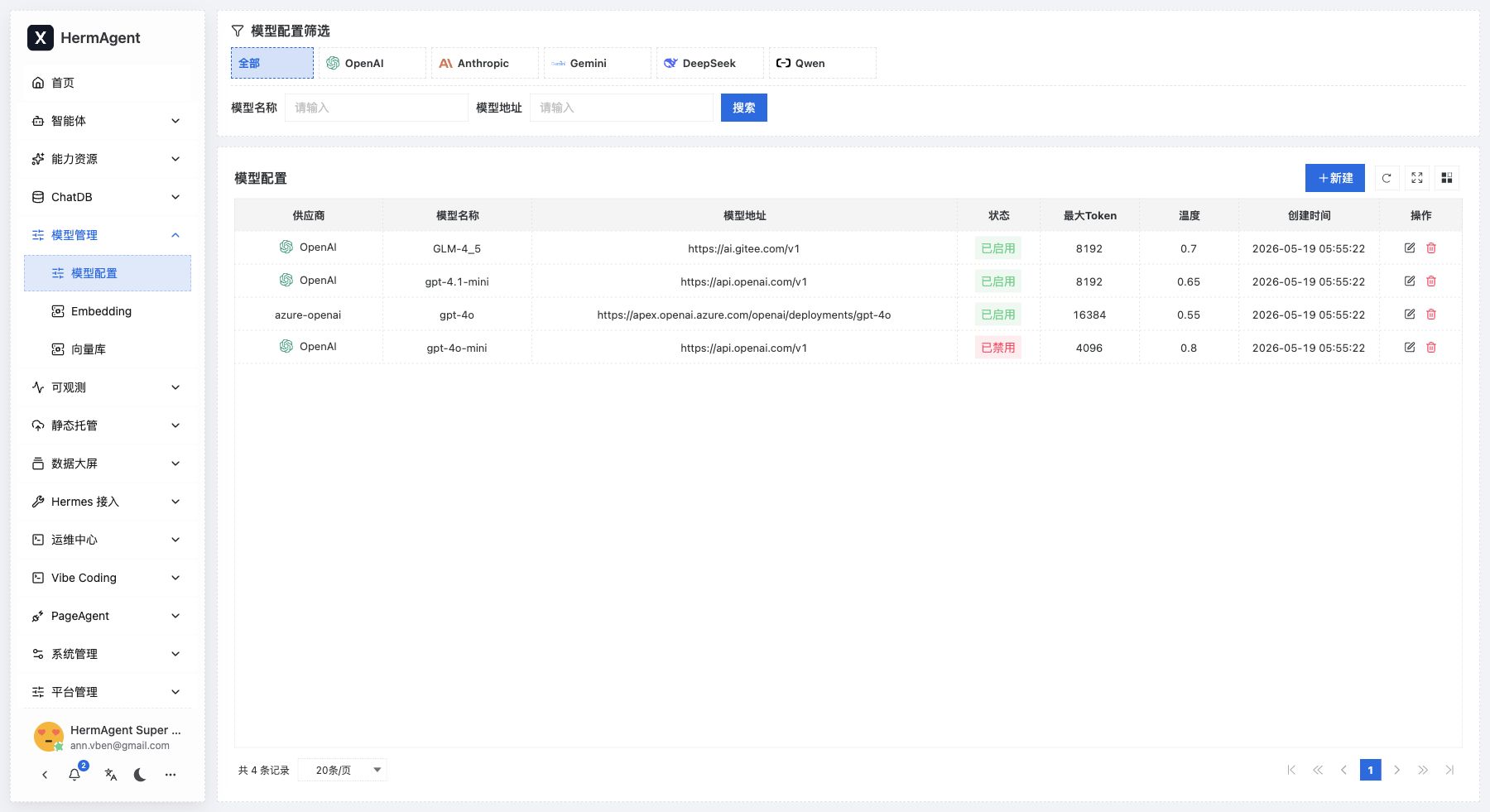
Task: Delete the gpt-4.1-mini model row
Action: (x=1431, y=281)
